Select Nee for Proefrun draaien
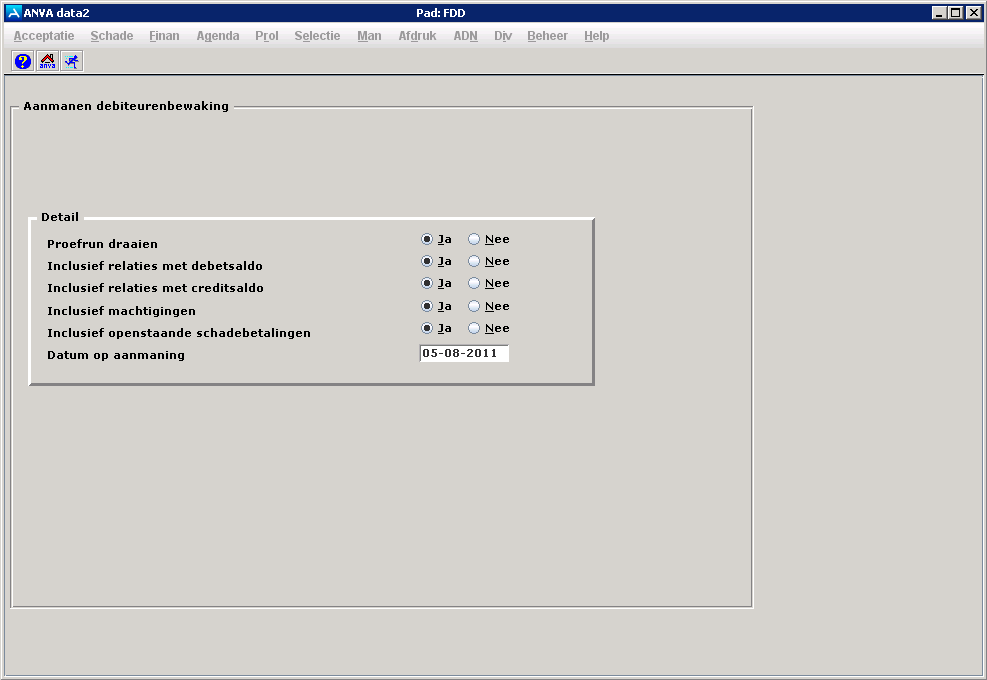 coord(474,239)
